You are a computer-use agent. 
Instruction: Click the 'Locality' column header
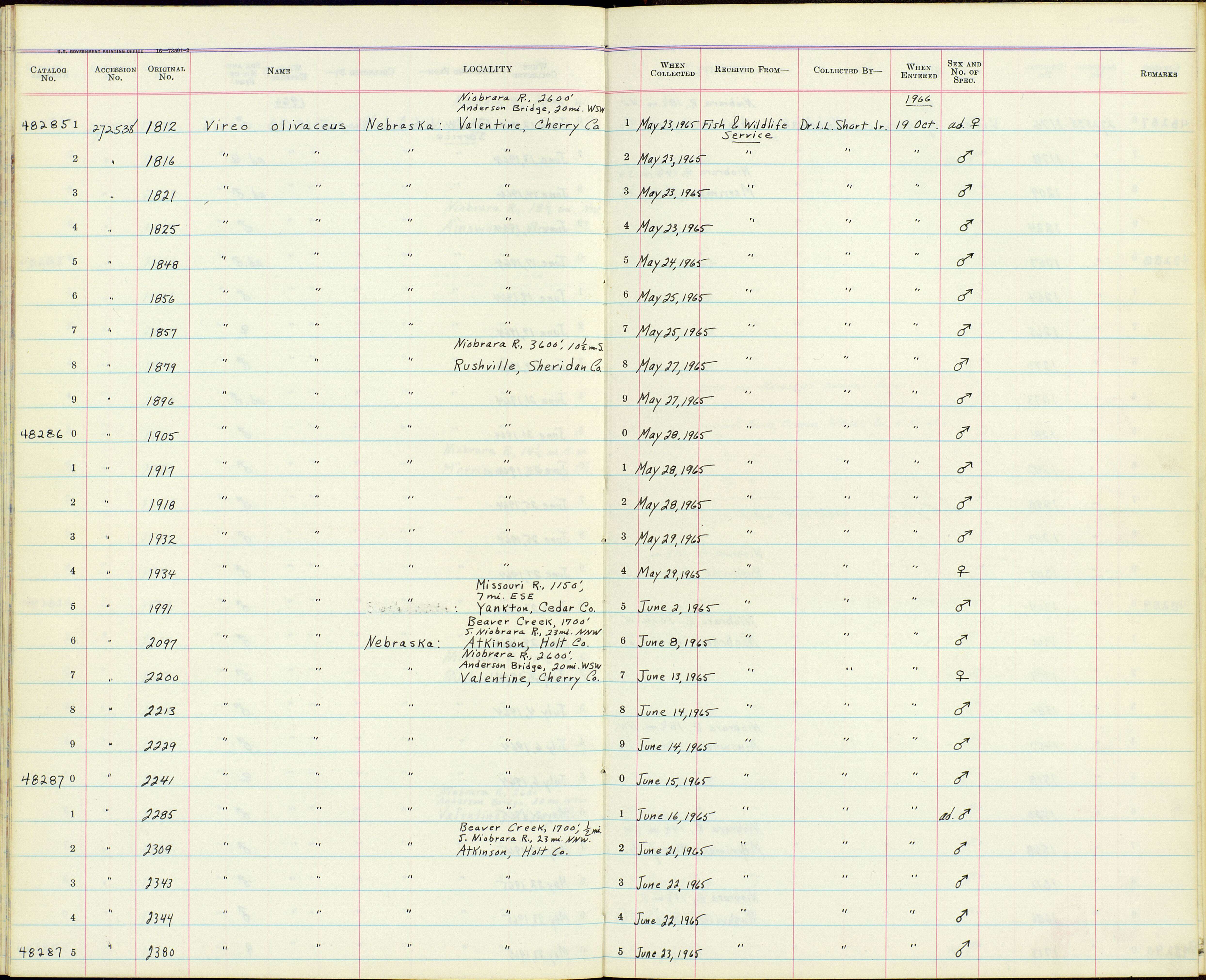487,69
